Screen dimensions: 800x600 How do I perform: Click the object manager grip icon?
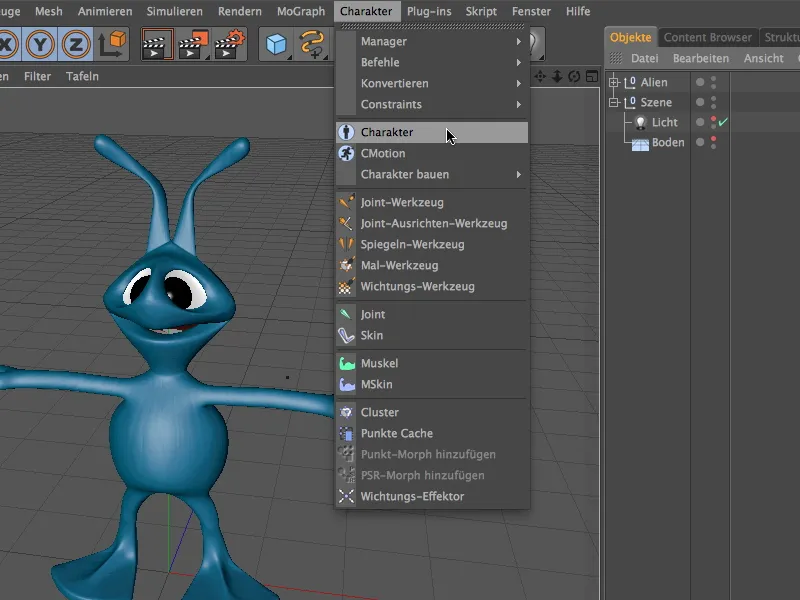616,59
